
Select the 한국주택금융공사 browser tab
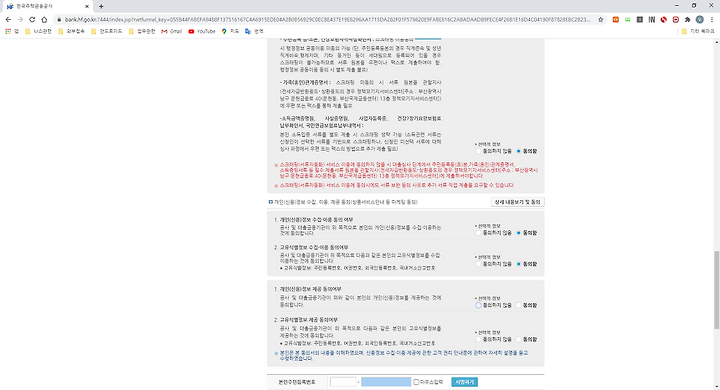[46, 6]
